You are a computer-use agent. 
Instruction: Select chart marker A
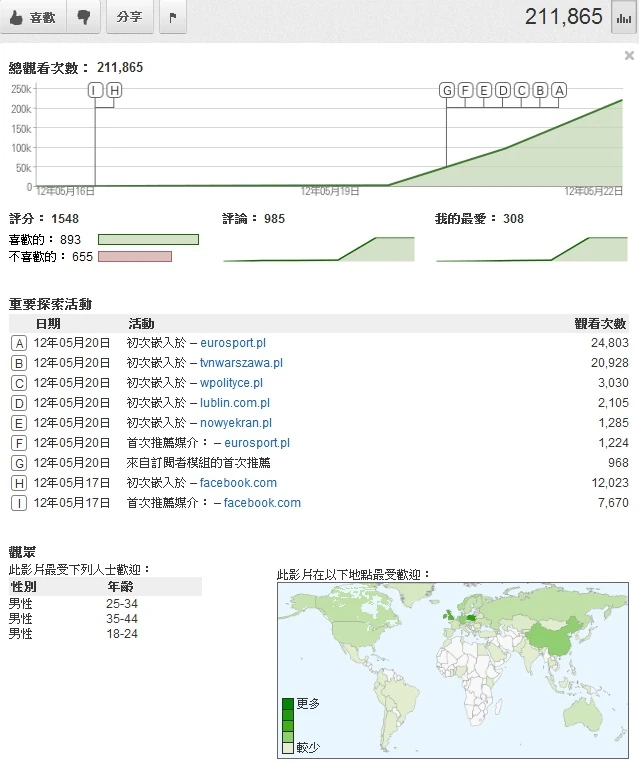point(559,90)
